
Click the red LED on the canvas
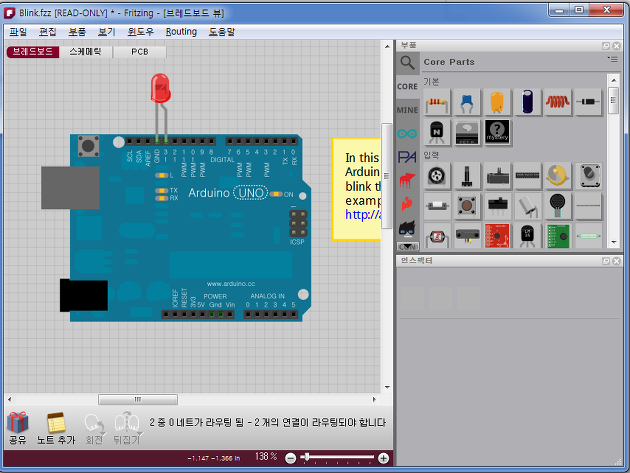(x=160, y=88)
